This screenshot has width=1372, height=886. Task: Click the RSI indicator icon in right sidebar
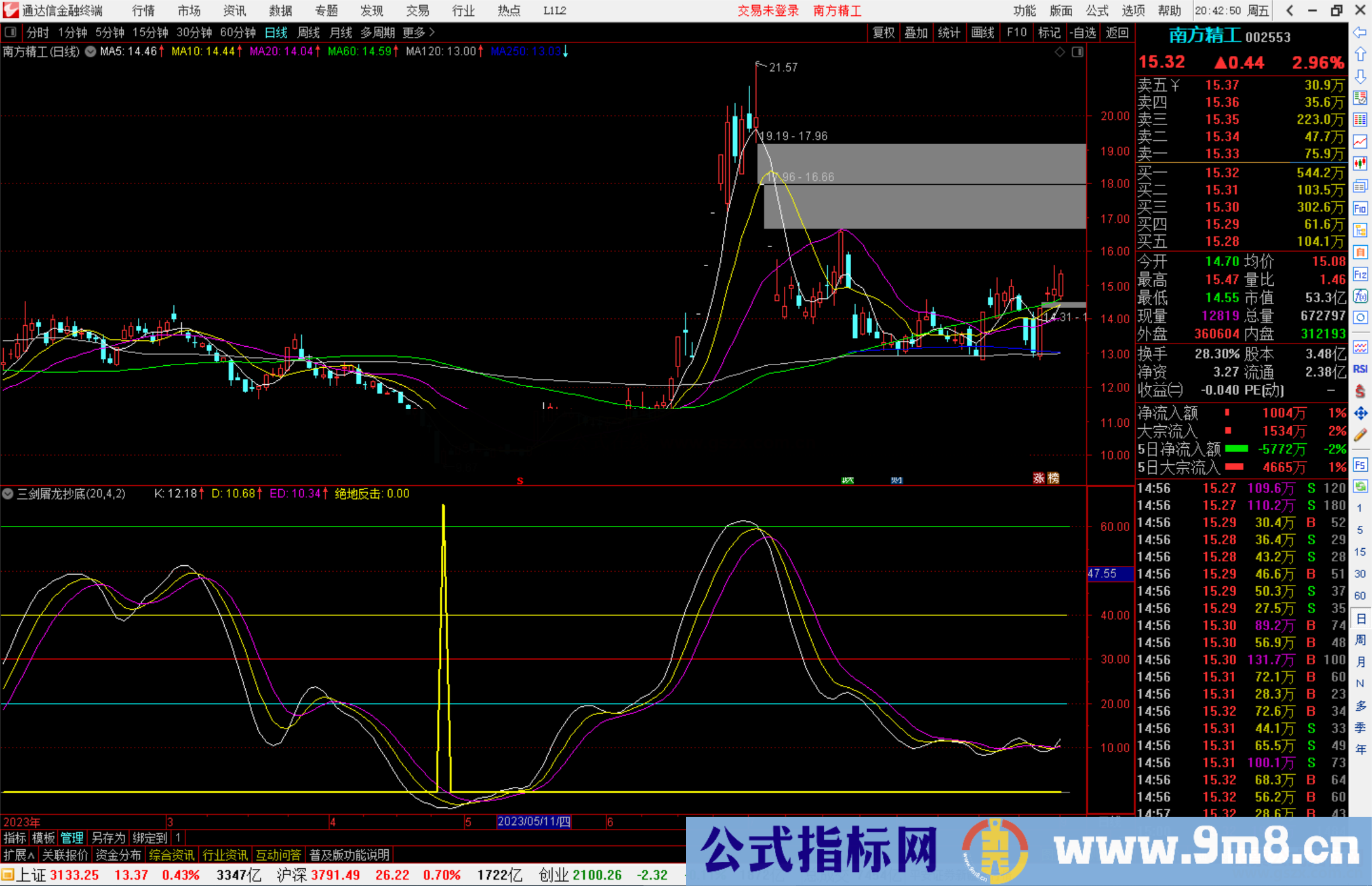1361,368
